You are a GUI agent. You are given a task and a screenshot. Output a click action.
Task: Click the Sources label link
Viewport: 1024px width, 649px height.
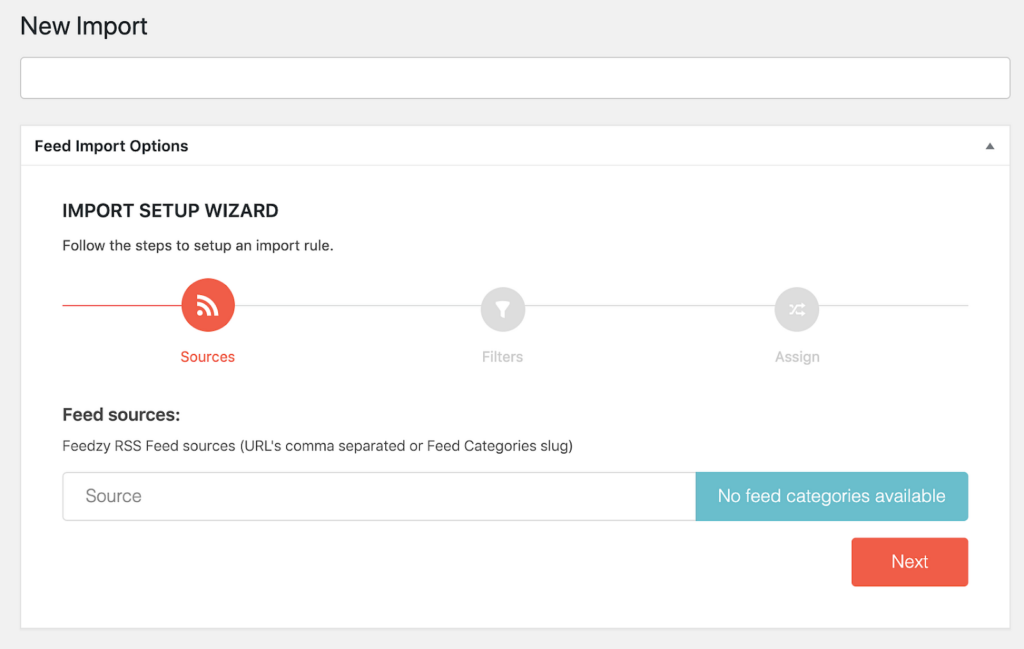coord(207,356)
